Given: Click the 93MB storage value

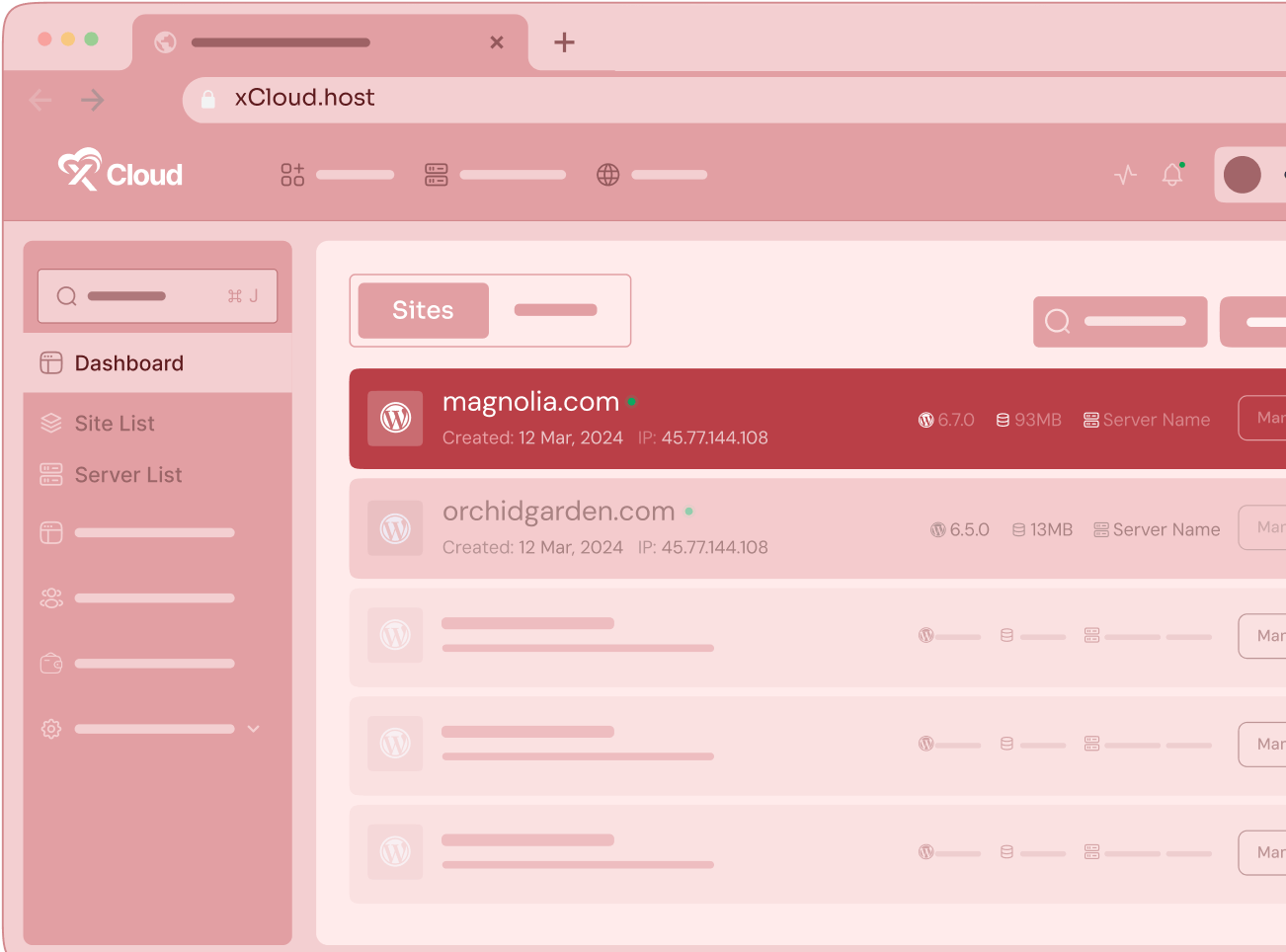Looking at the screenshot, I should [x=1038, y=420].
